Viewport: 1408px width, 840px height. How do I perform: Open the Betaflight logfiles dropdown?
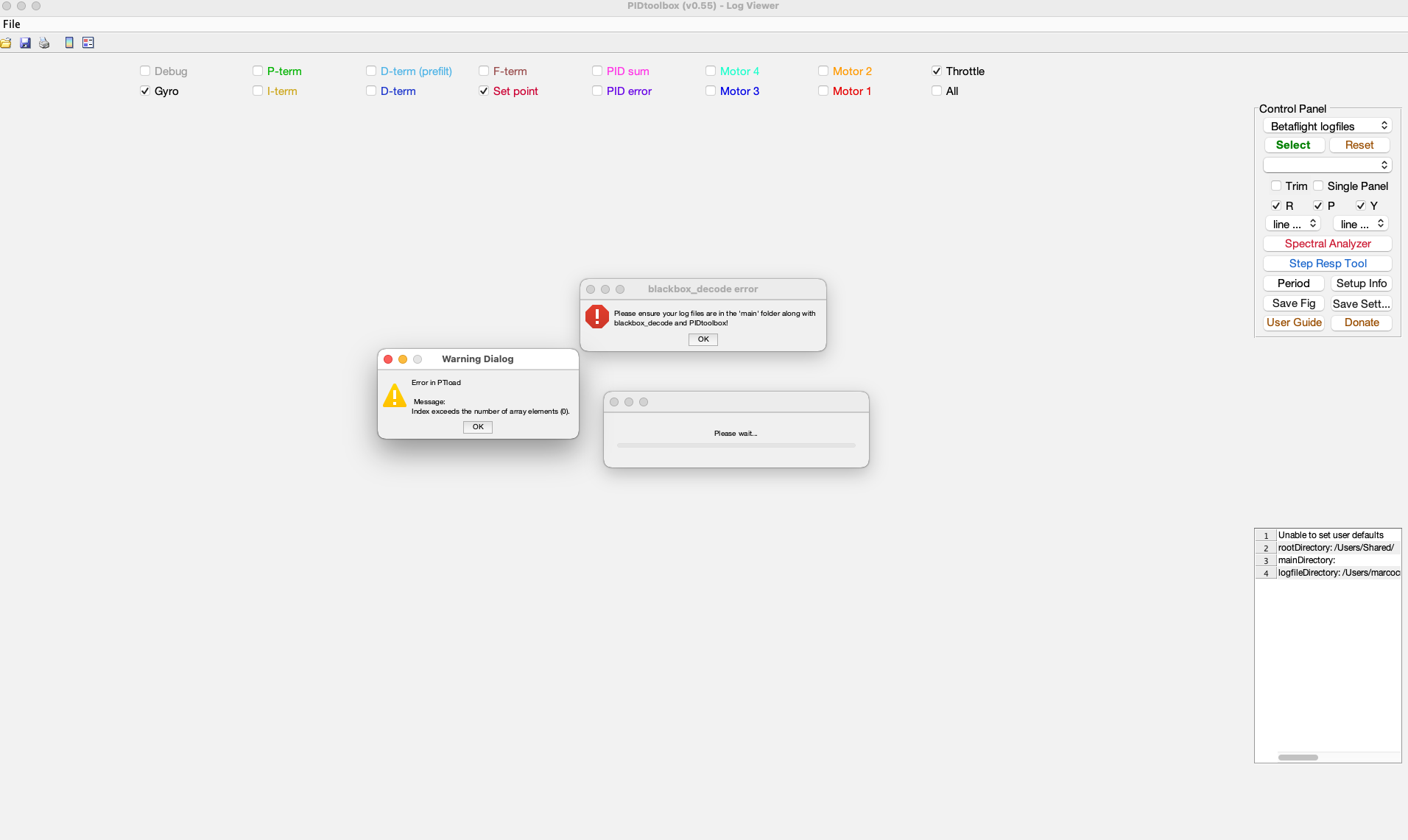pos(1326,126)
